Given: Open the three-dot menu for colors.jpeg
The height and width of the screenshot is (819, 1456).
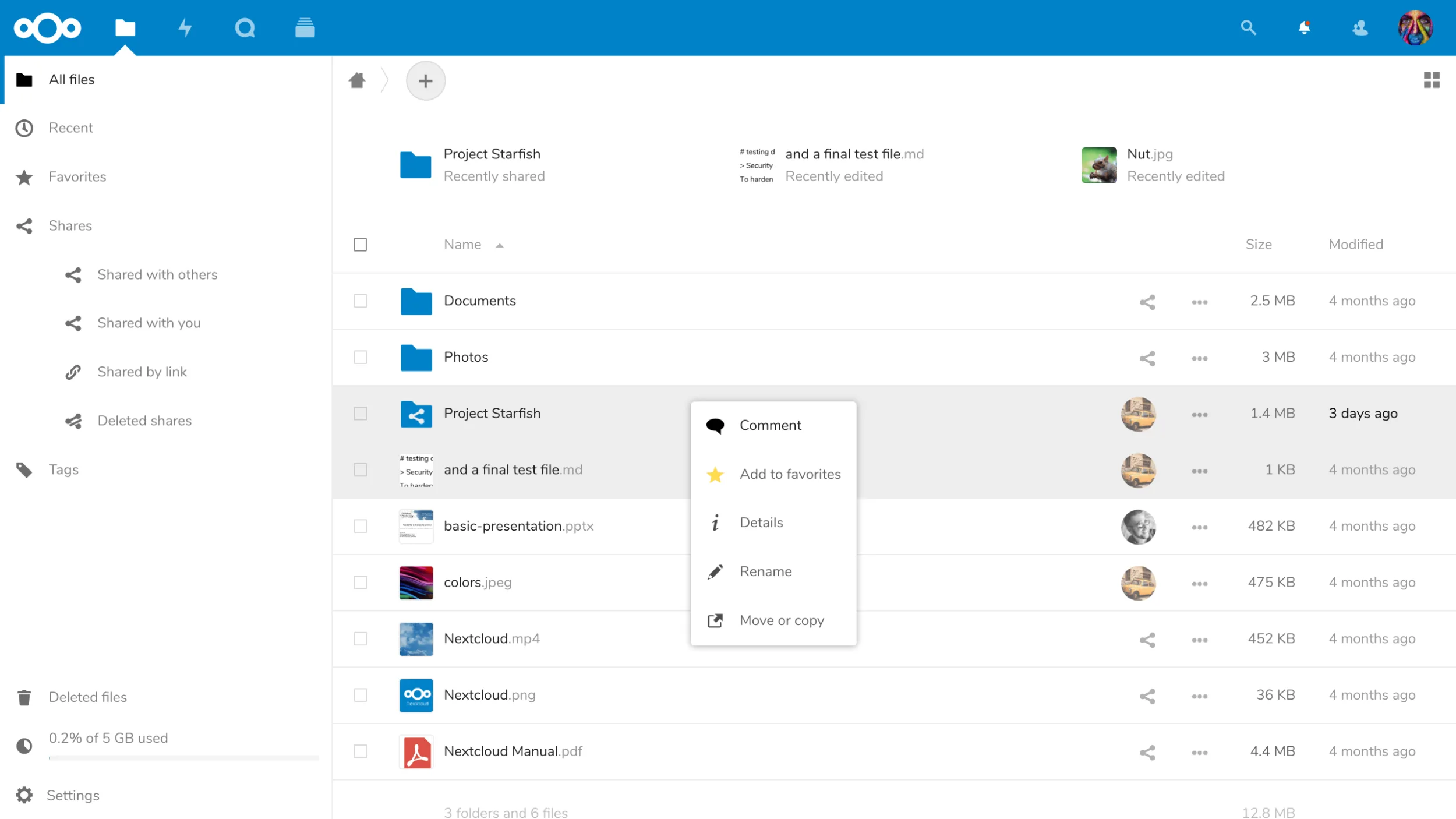Looking at the screenshot, I should click(1199, 583).
